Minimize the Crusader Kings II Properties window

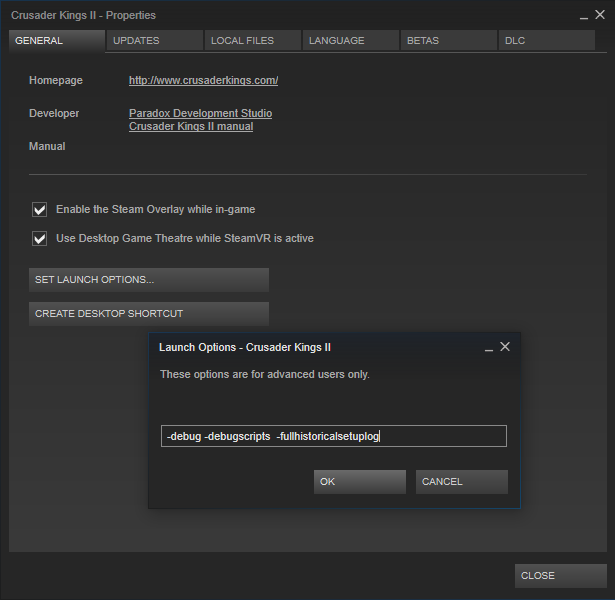[x=584, y=16]
